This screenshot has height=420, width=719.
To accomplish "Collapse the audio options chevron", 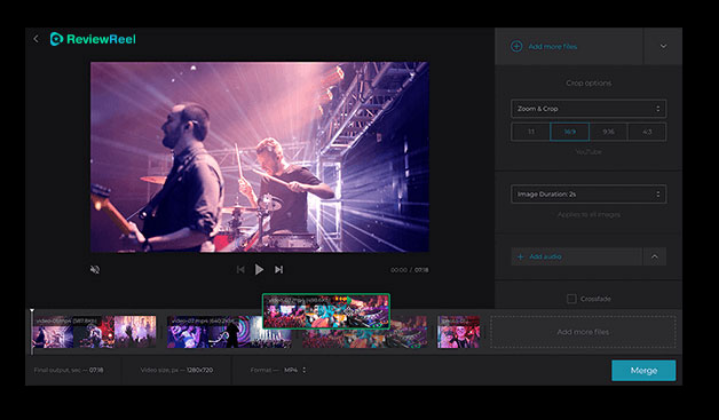I will 655,257.
